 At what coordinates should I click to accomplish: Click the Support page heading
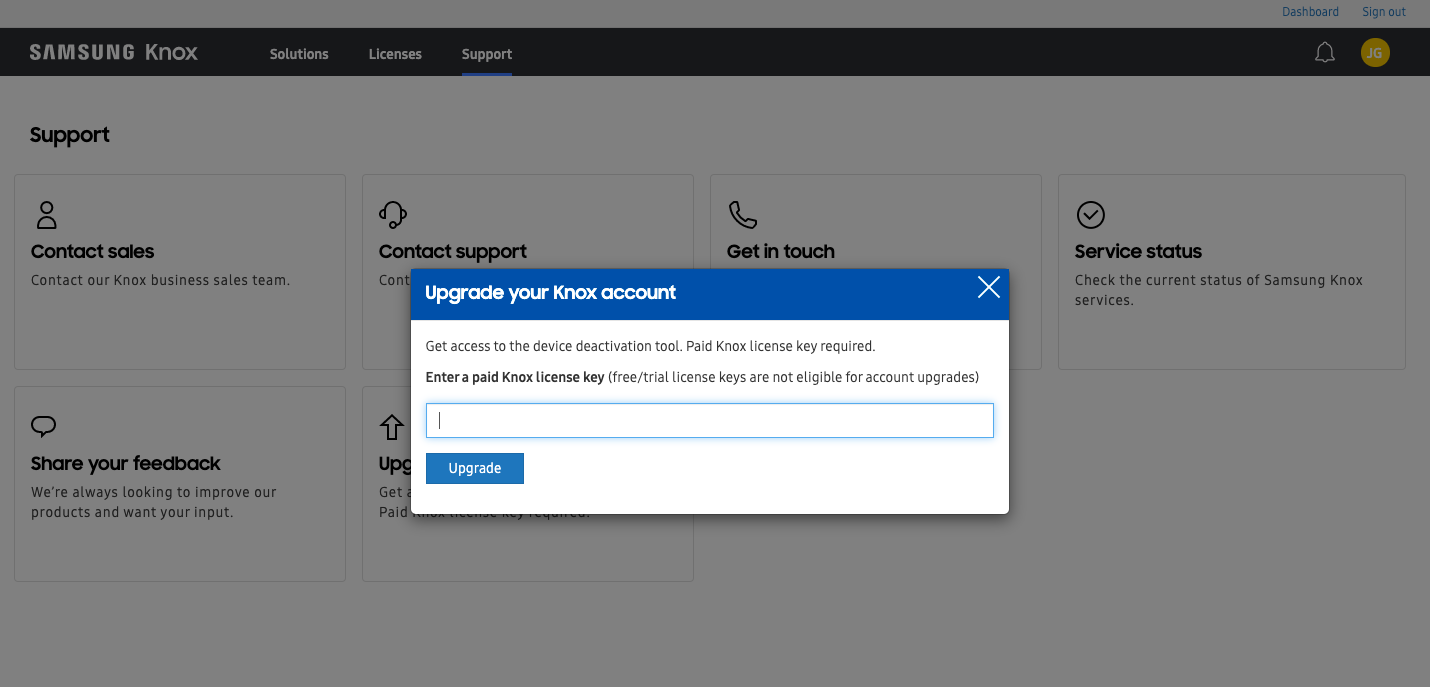coord(70,135)
